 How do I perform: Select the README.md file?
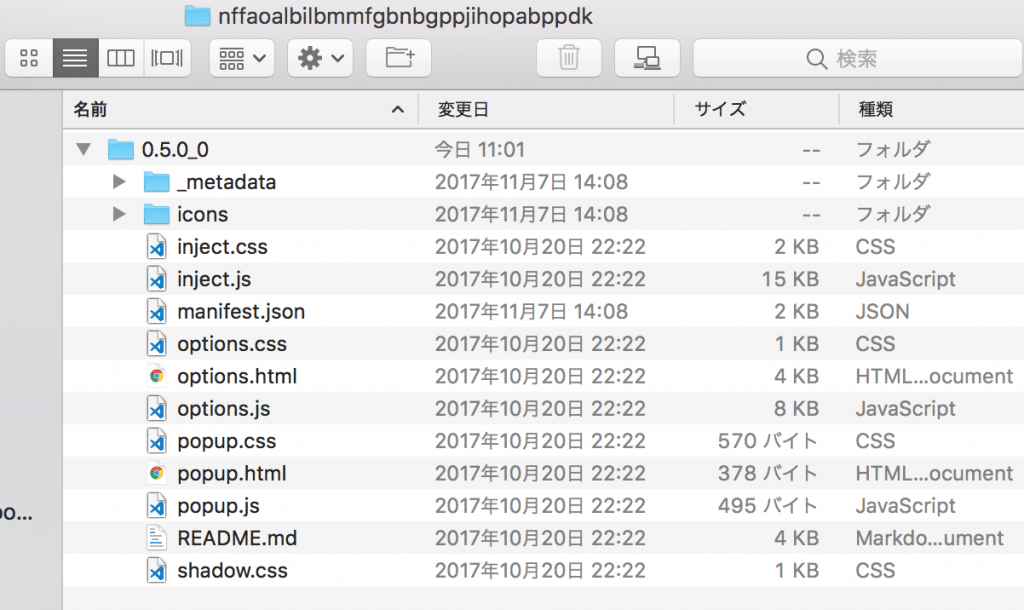coord(543,538)
